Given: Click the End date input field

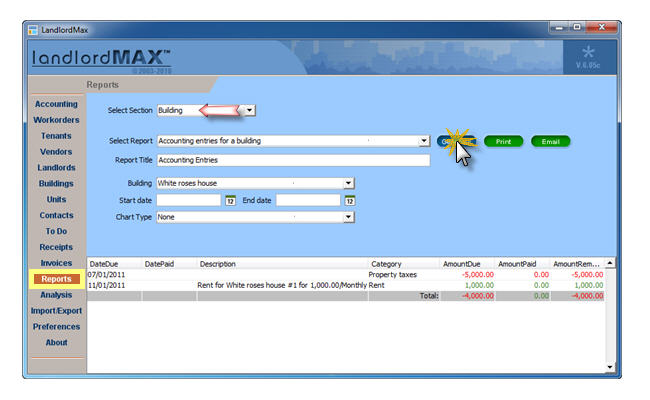Looking at the screenshot, I should click(x=308, y=200).
